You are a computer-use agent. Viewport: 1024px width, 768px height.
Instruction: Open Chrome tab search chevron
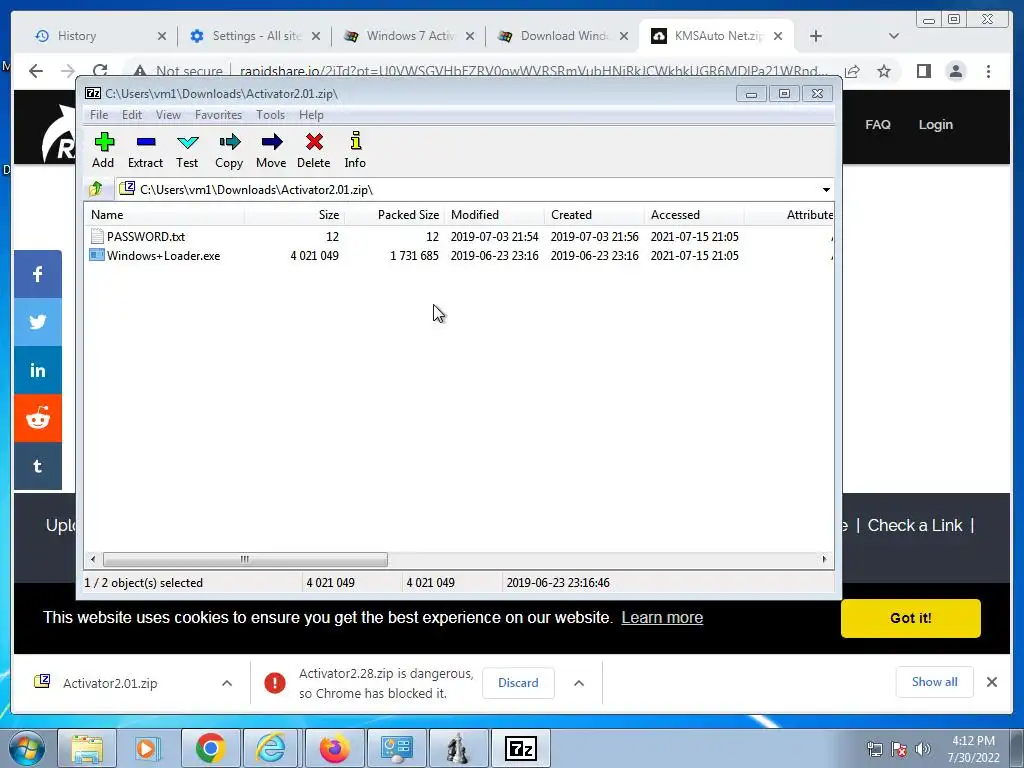click(x=894, y=36)
